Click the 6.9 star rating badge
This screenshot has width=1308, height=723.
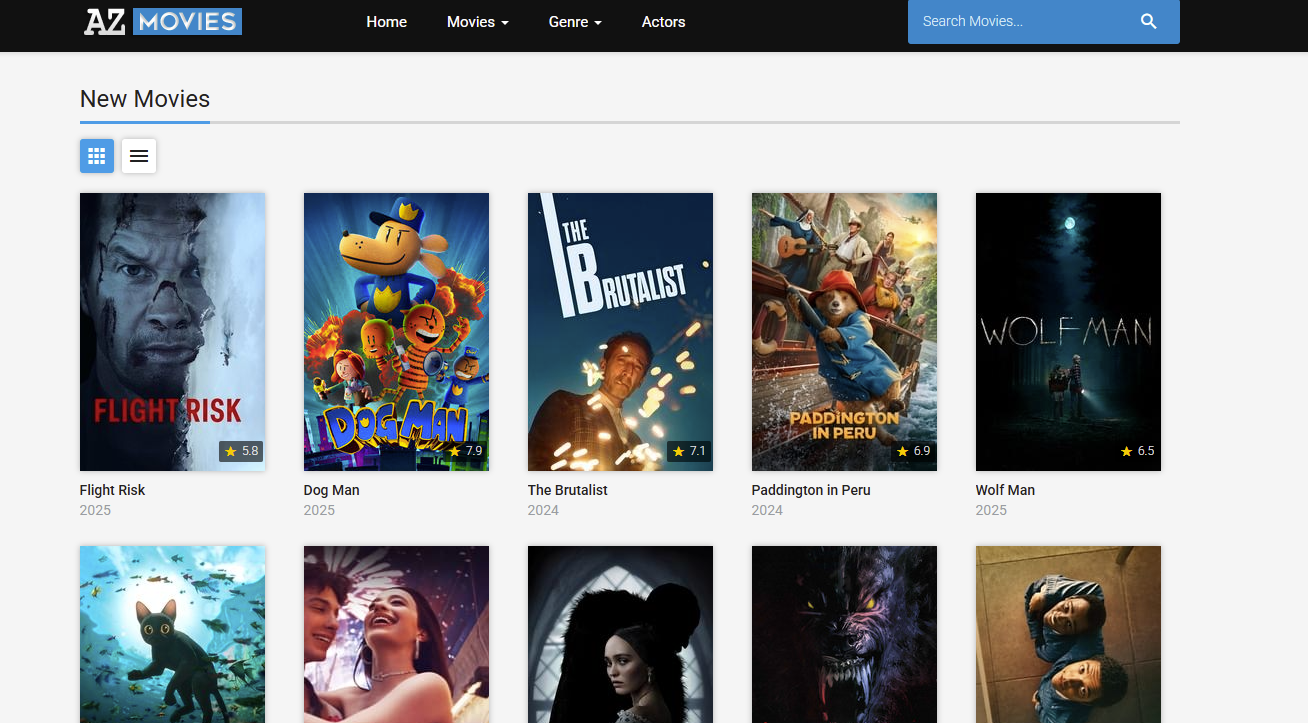point(913,451)
